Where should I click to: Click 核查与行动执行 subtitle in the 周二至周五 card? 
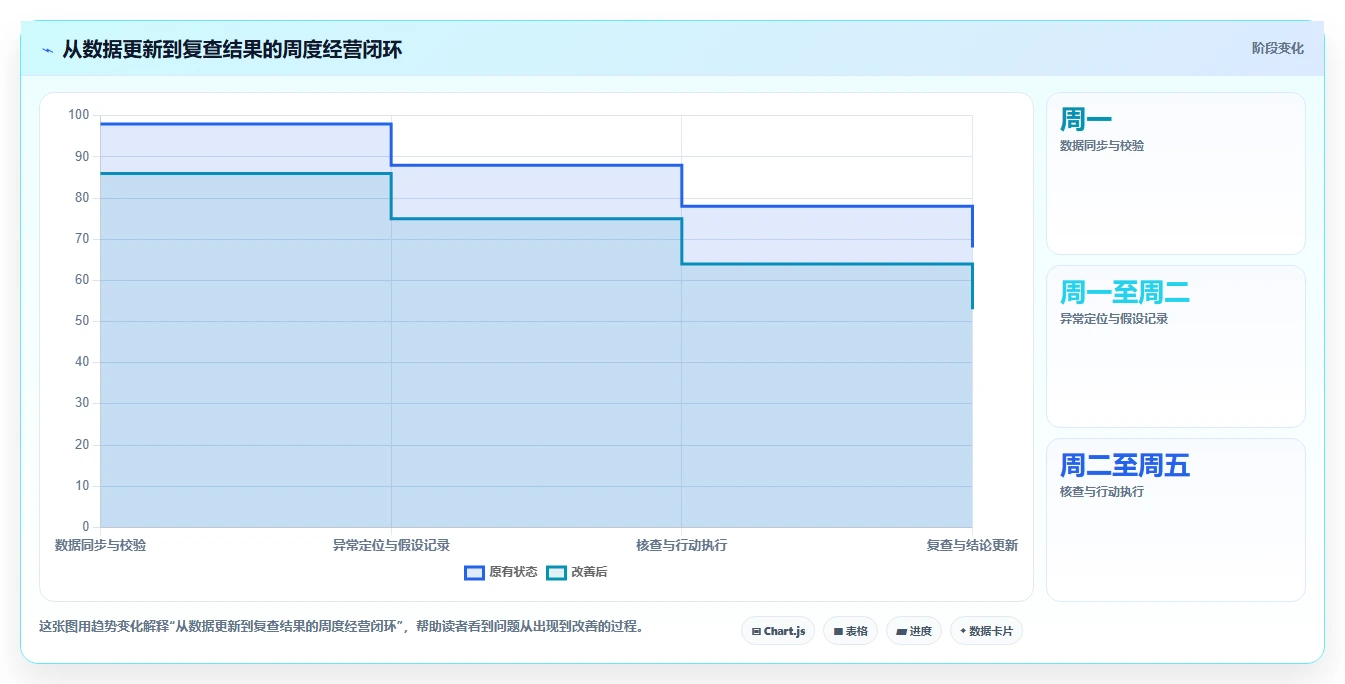pyautogui.click(x=1102, y=492)
